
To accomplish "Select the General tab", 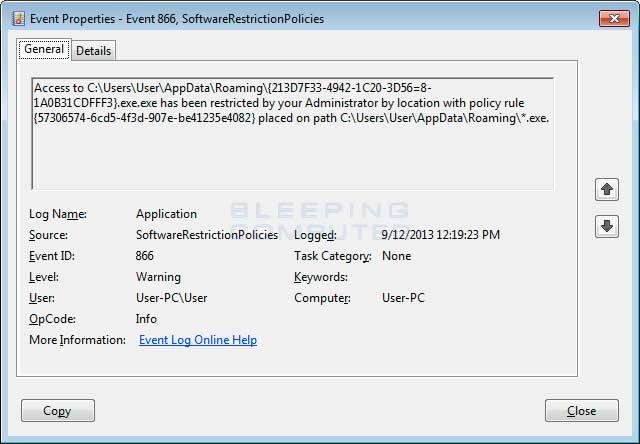I will 44,49.
